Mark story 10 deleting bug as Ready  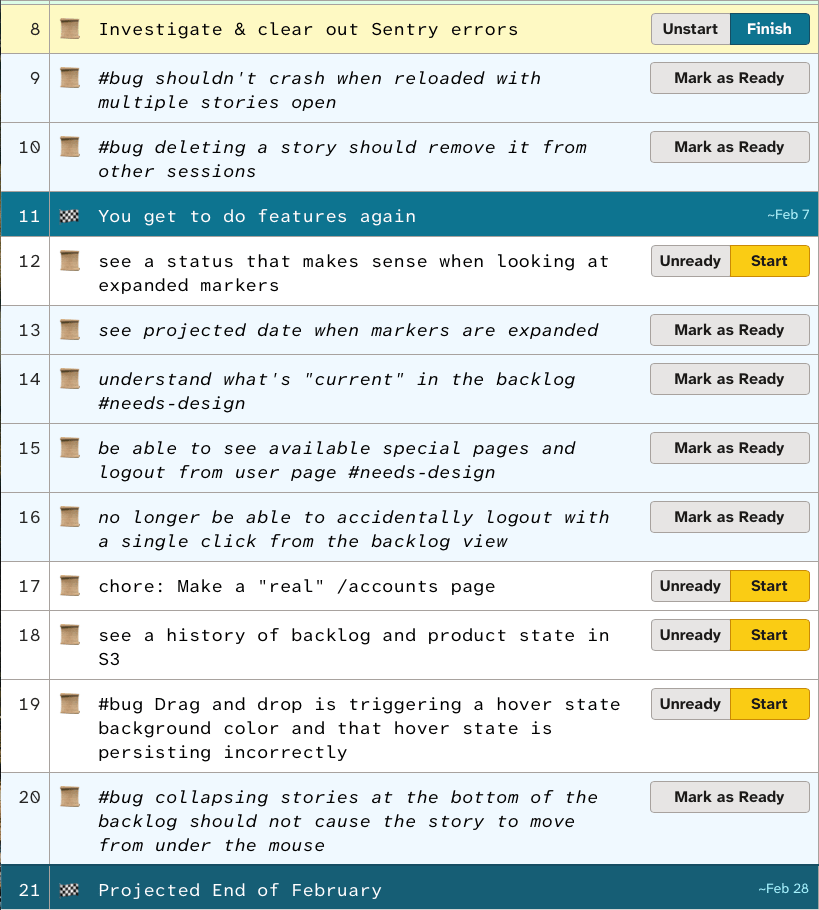point(729,147)
